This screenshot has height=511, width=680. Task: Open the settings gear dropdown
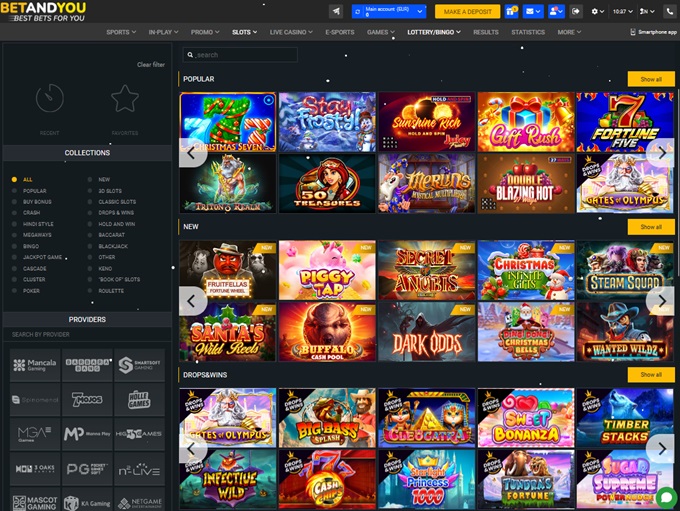point(598,11)
